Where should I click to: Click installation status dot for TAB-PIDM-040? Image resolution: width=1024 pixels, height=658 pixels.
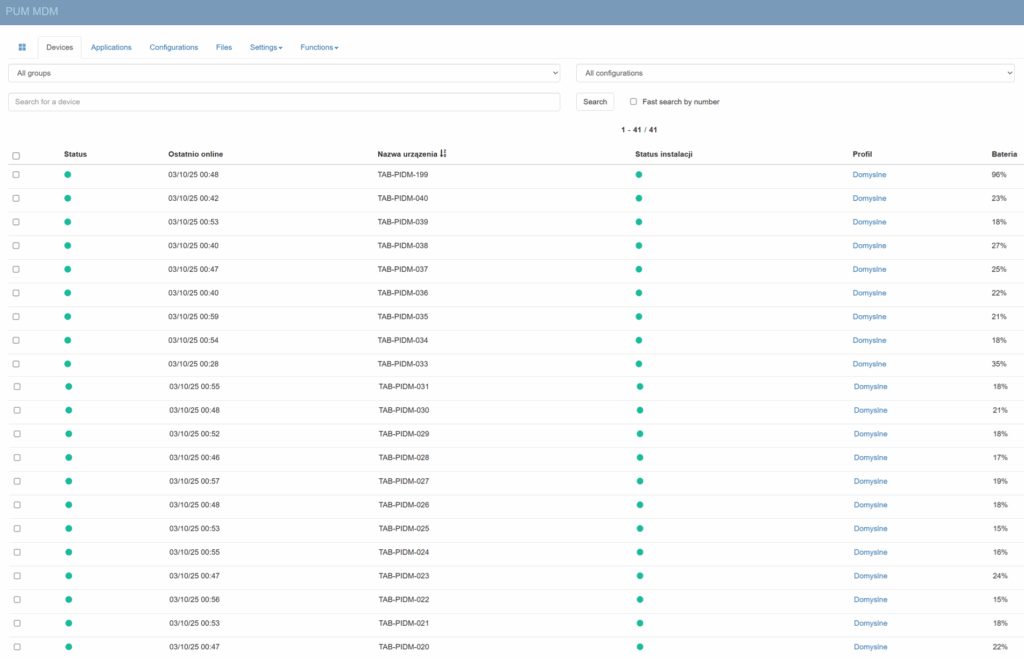coord(639,198)
